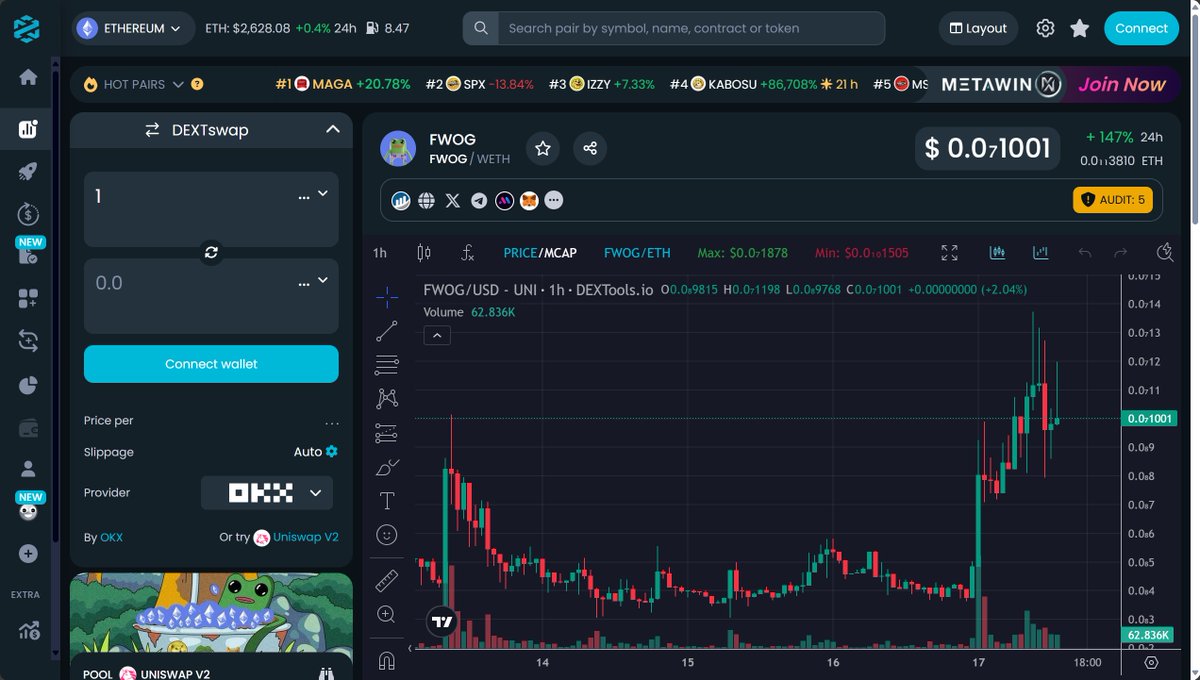Open the ETHEREUM chain dropdown
Screen dimensions: 1200x680
pos(134,28)
